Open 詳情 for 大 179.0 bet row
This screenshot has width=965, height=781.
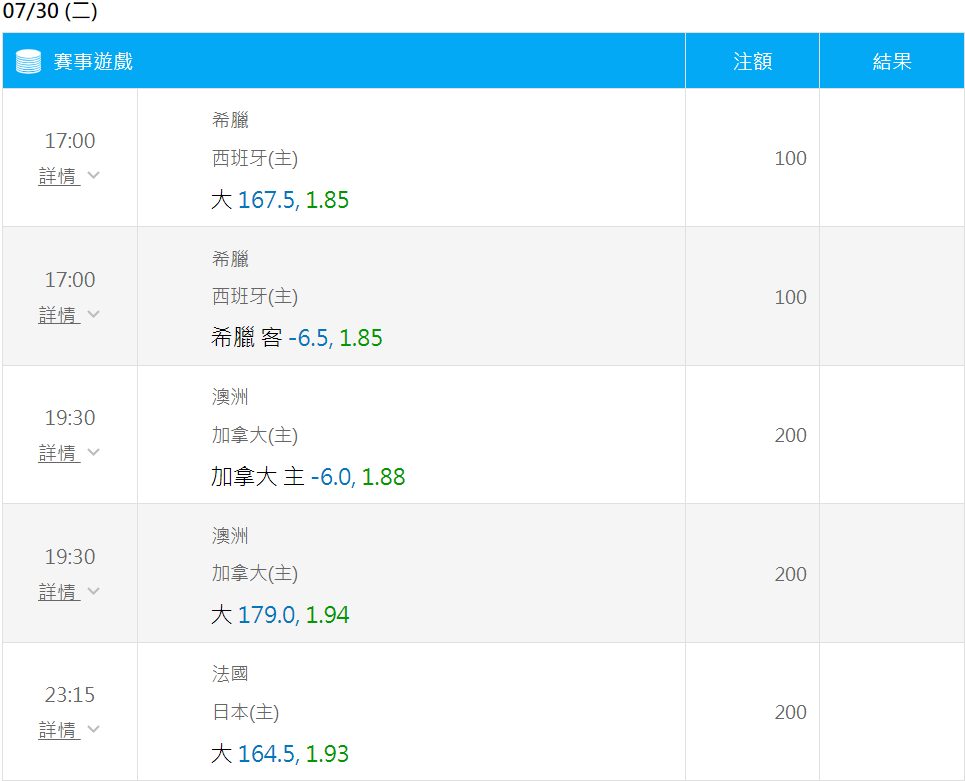point(59,592)
